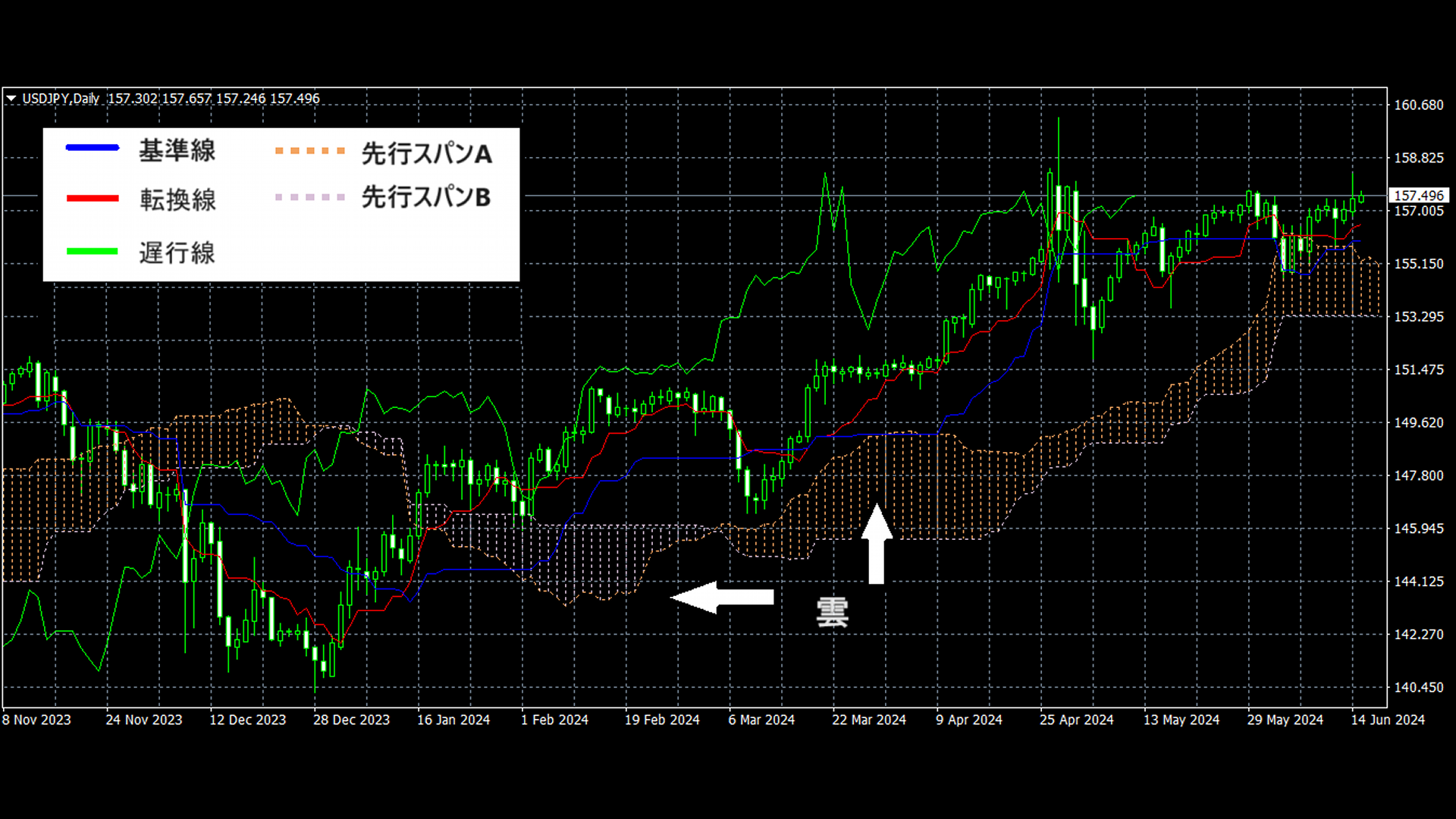Click the USDJPY,Daily symbol title text
This screenshot has width=1456, height=819.
point(61,99)
